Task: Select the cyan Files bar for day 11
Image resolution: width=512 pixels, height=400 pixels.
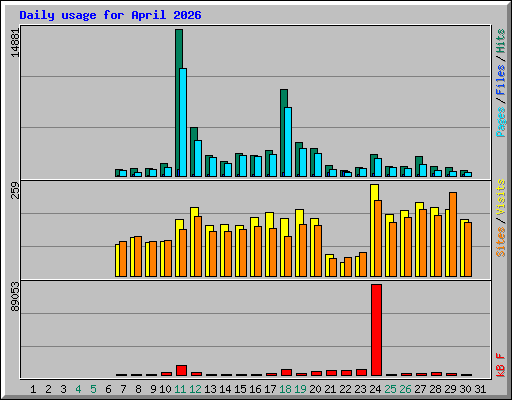Action: pos(183,122)
